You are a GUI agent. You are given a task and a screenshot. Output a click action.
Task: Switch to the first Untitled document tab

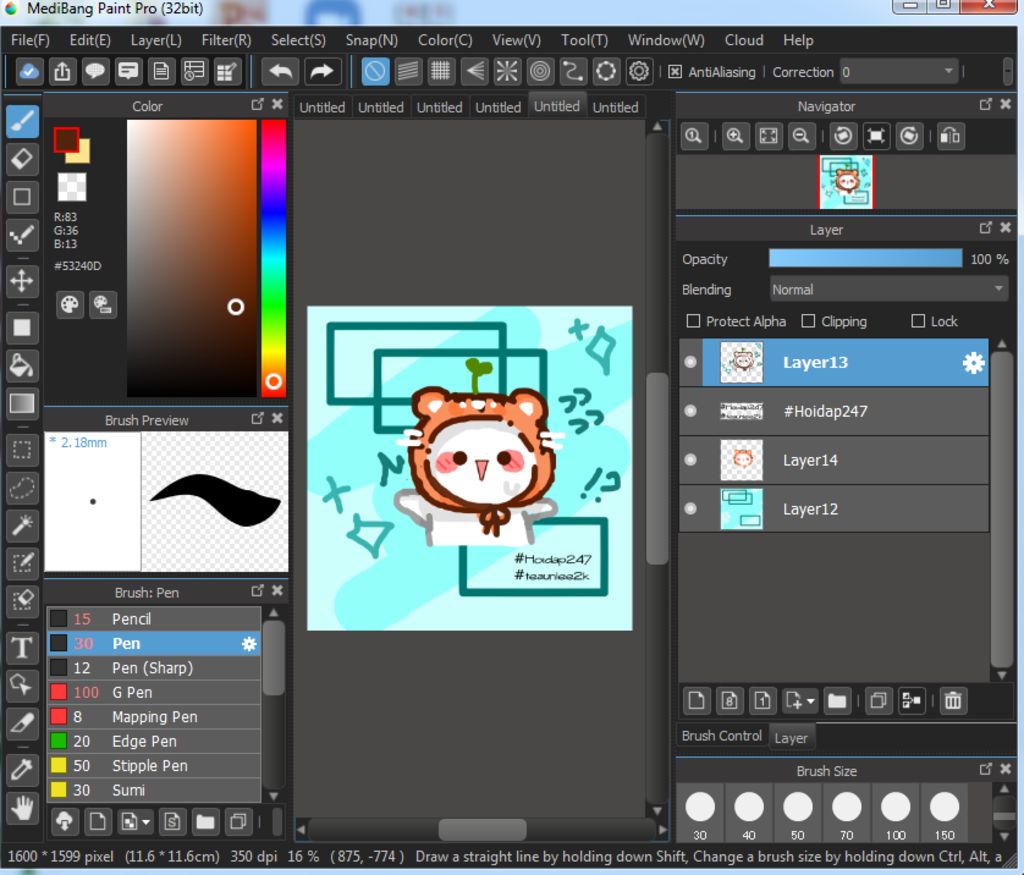322,107
